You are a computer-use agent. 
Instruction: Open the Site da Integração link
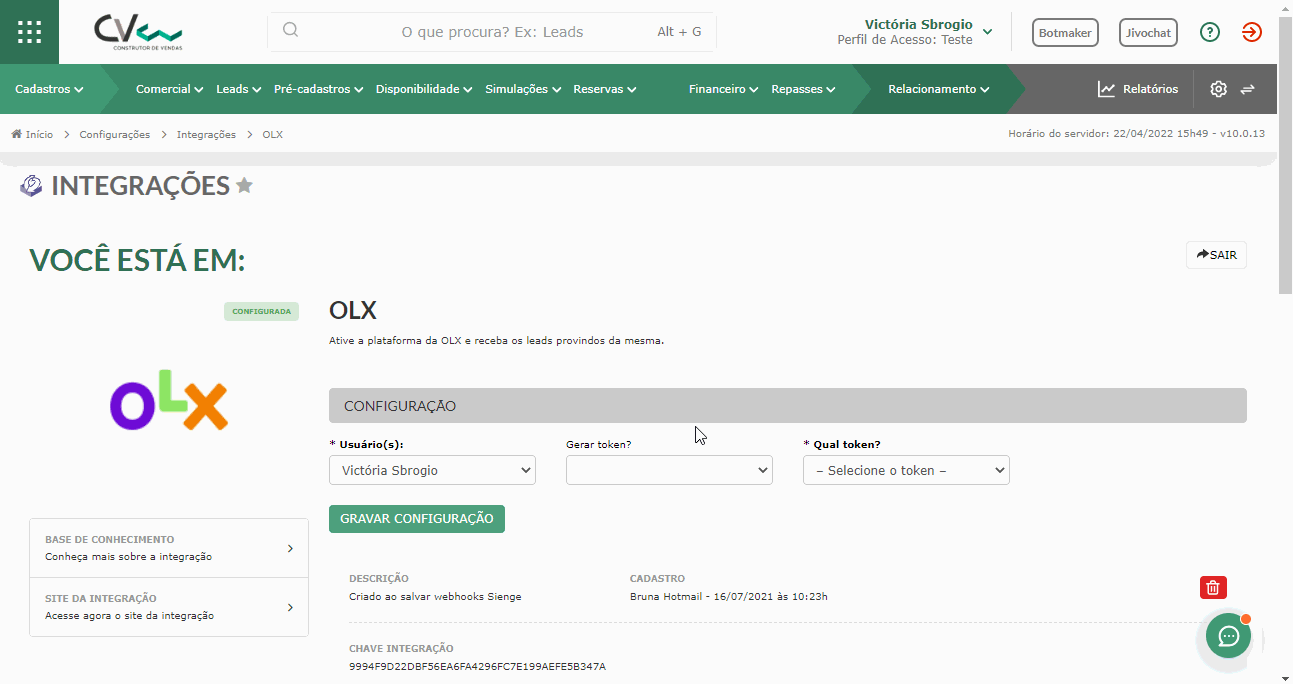pyautogui.click(x=169, y=607)
